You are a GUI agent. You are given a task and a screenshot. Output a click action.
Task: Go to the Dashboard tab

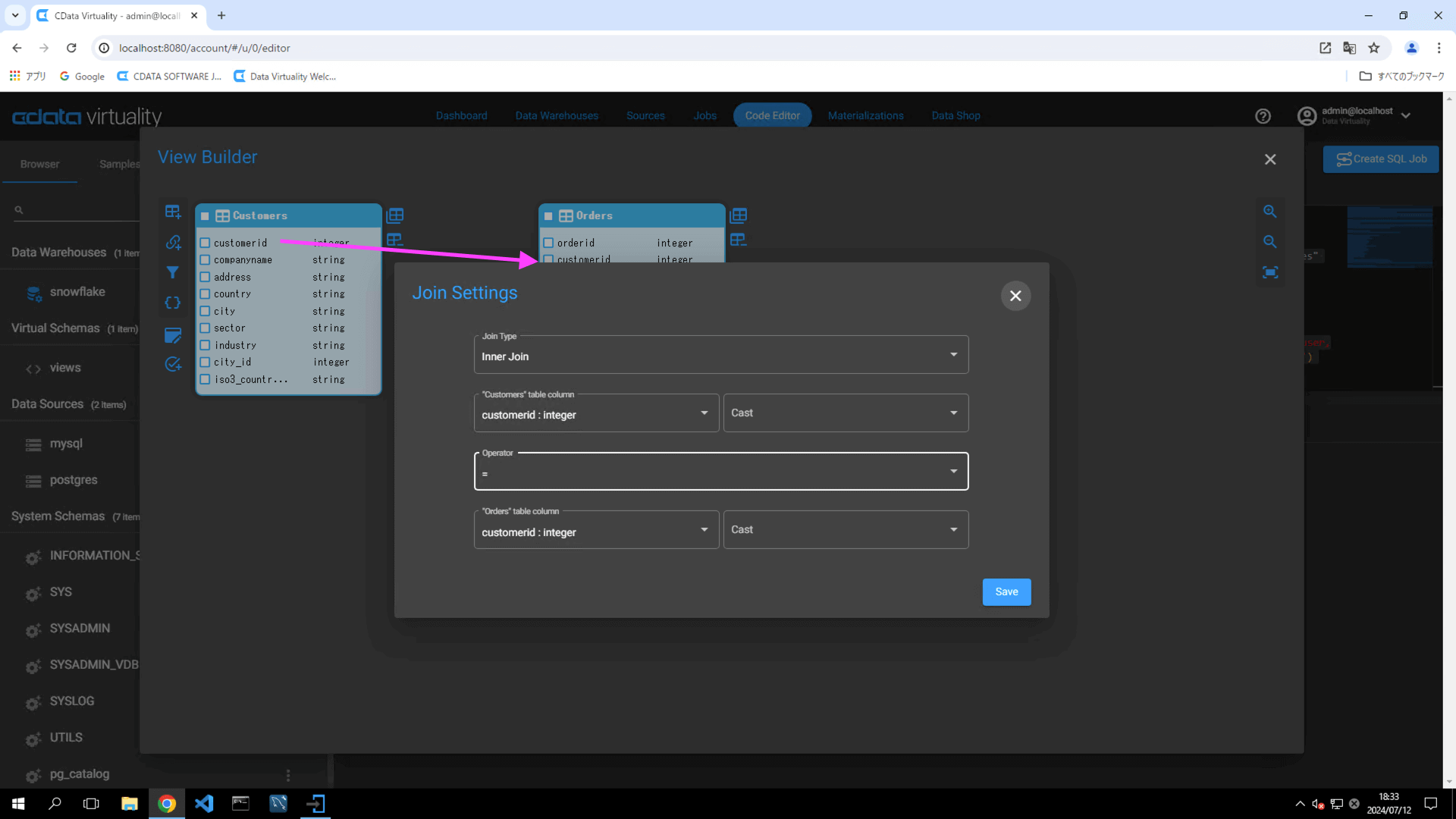[x=461, y=116]
